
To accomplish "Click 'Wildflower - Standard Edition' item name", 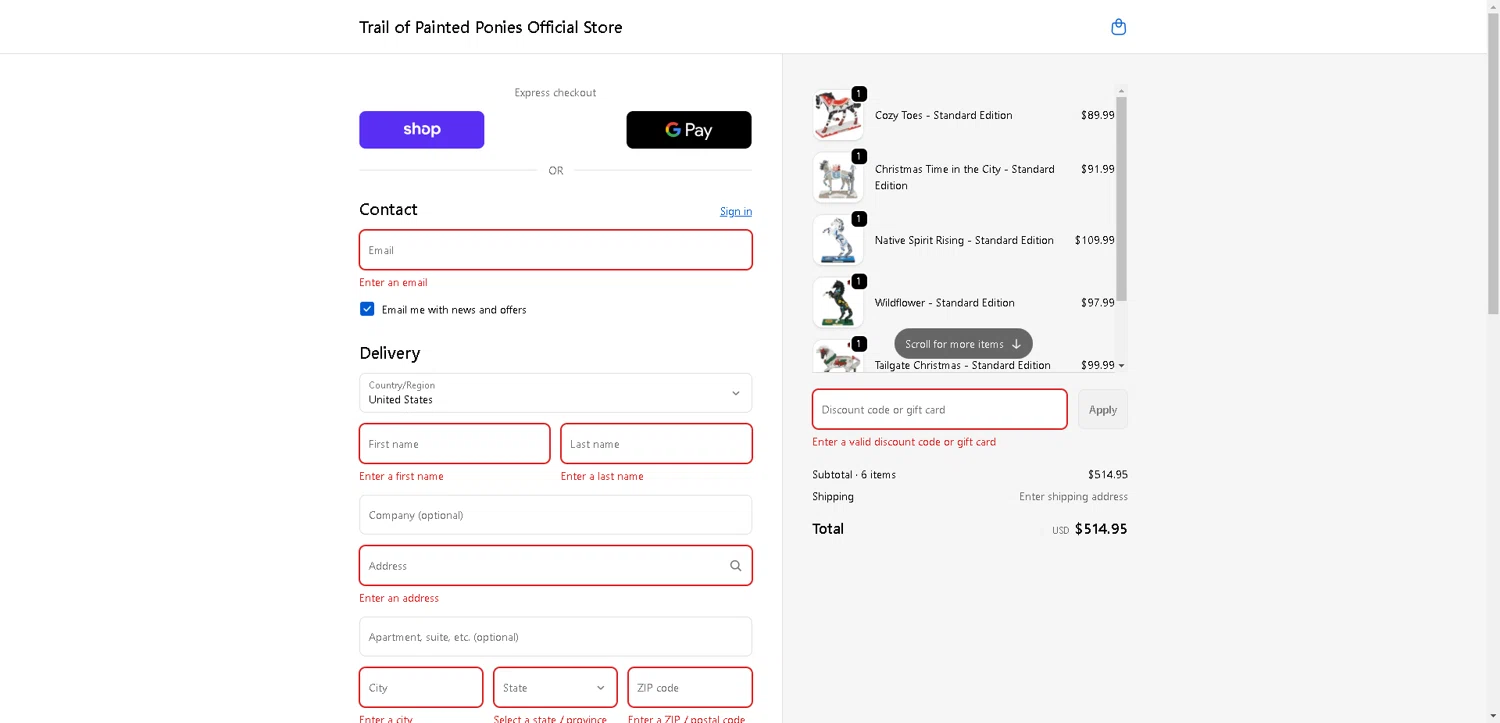I will coord(944,303).
